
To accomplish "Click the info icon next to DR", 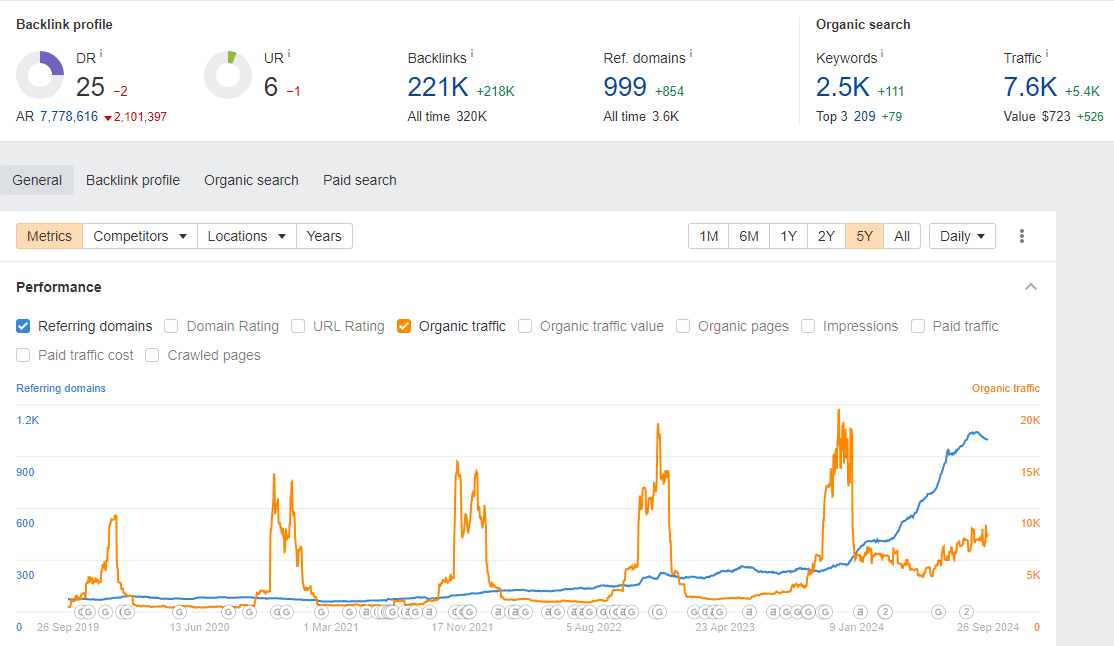I will click(101, 54).
